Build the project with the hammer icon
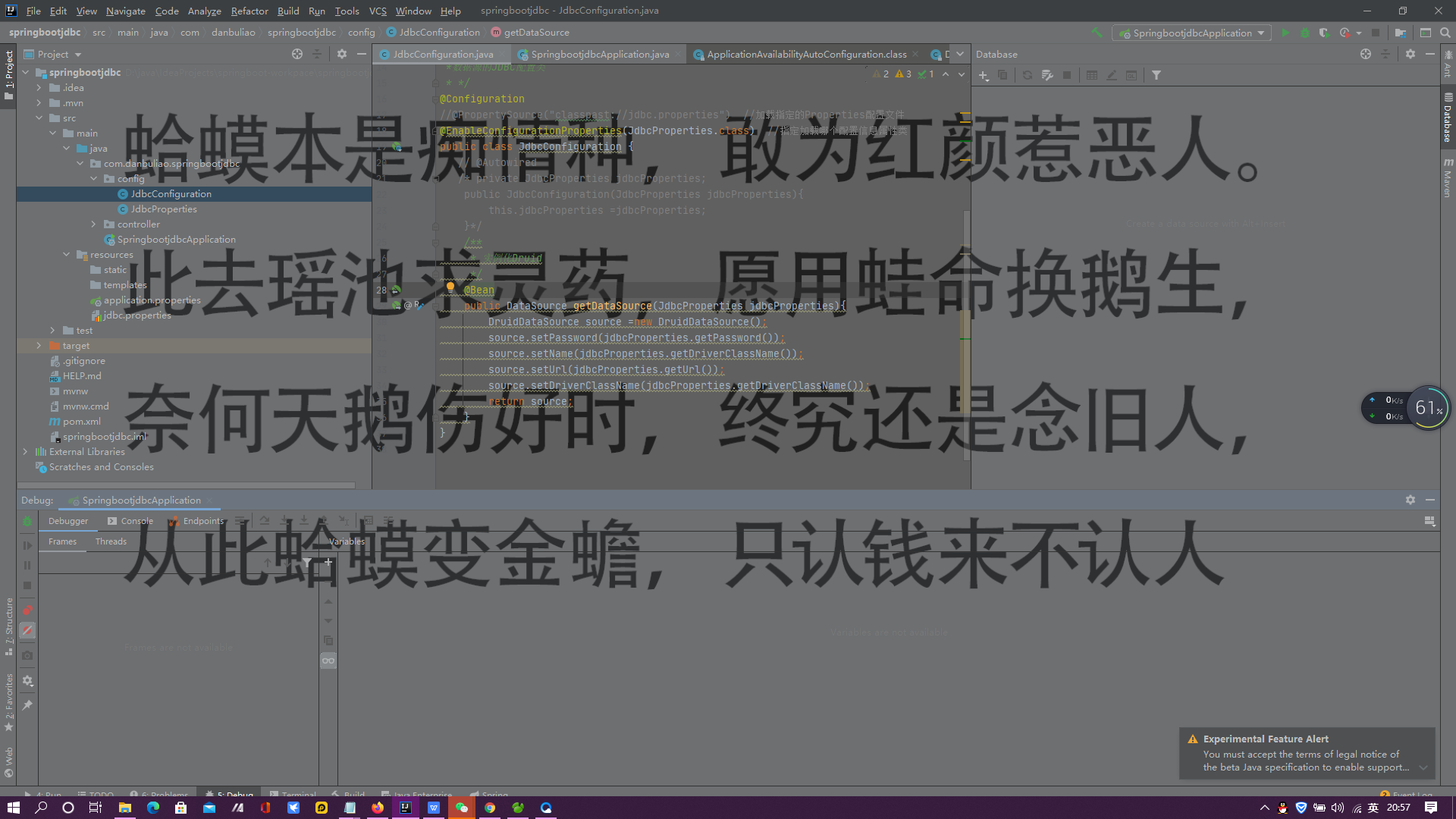1456x819 pixels. [1097, 33]
